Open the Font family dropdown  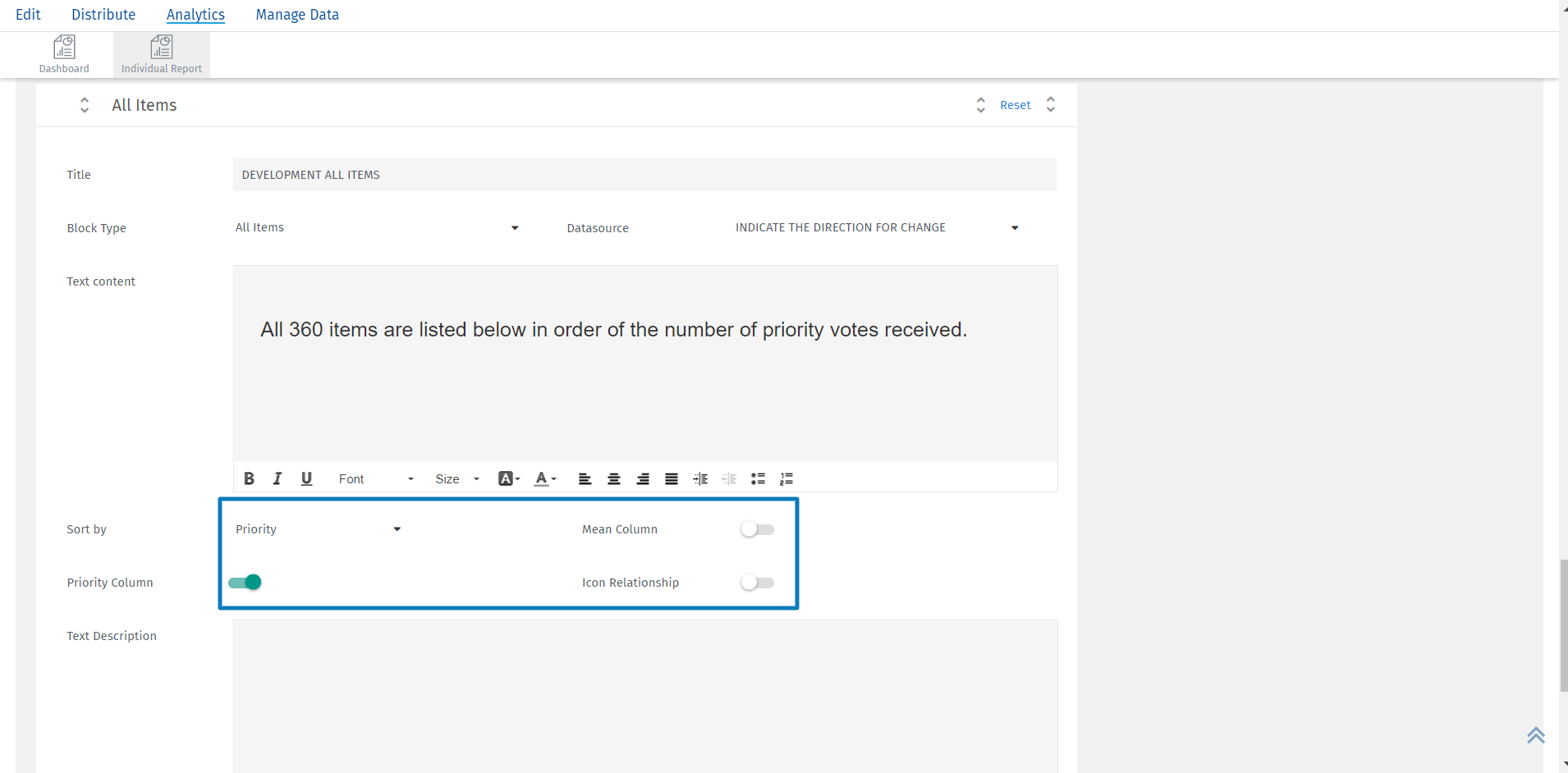374,478
